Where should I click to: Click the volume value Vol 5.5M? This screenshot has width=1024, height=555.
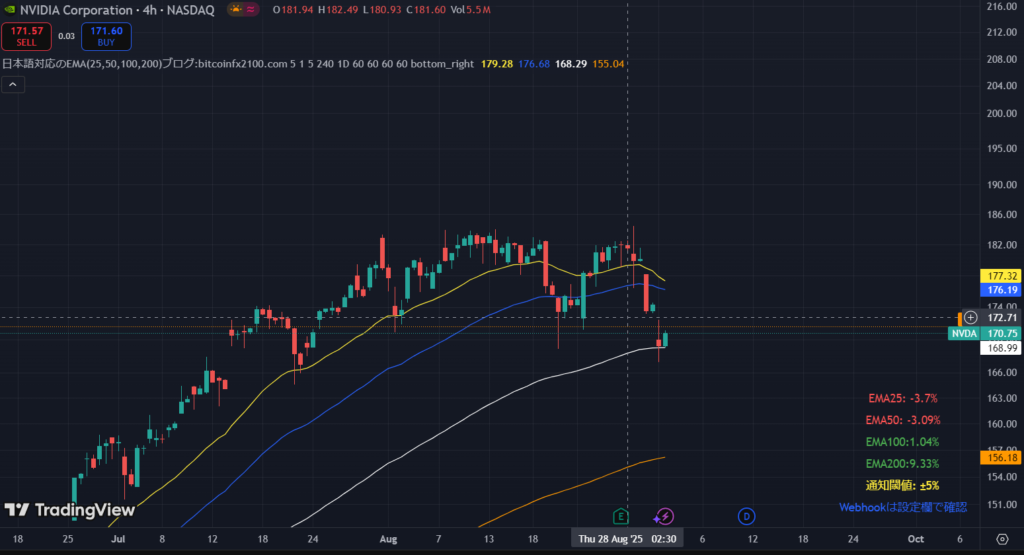pos(471,10)
